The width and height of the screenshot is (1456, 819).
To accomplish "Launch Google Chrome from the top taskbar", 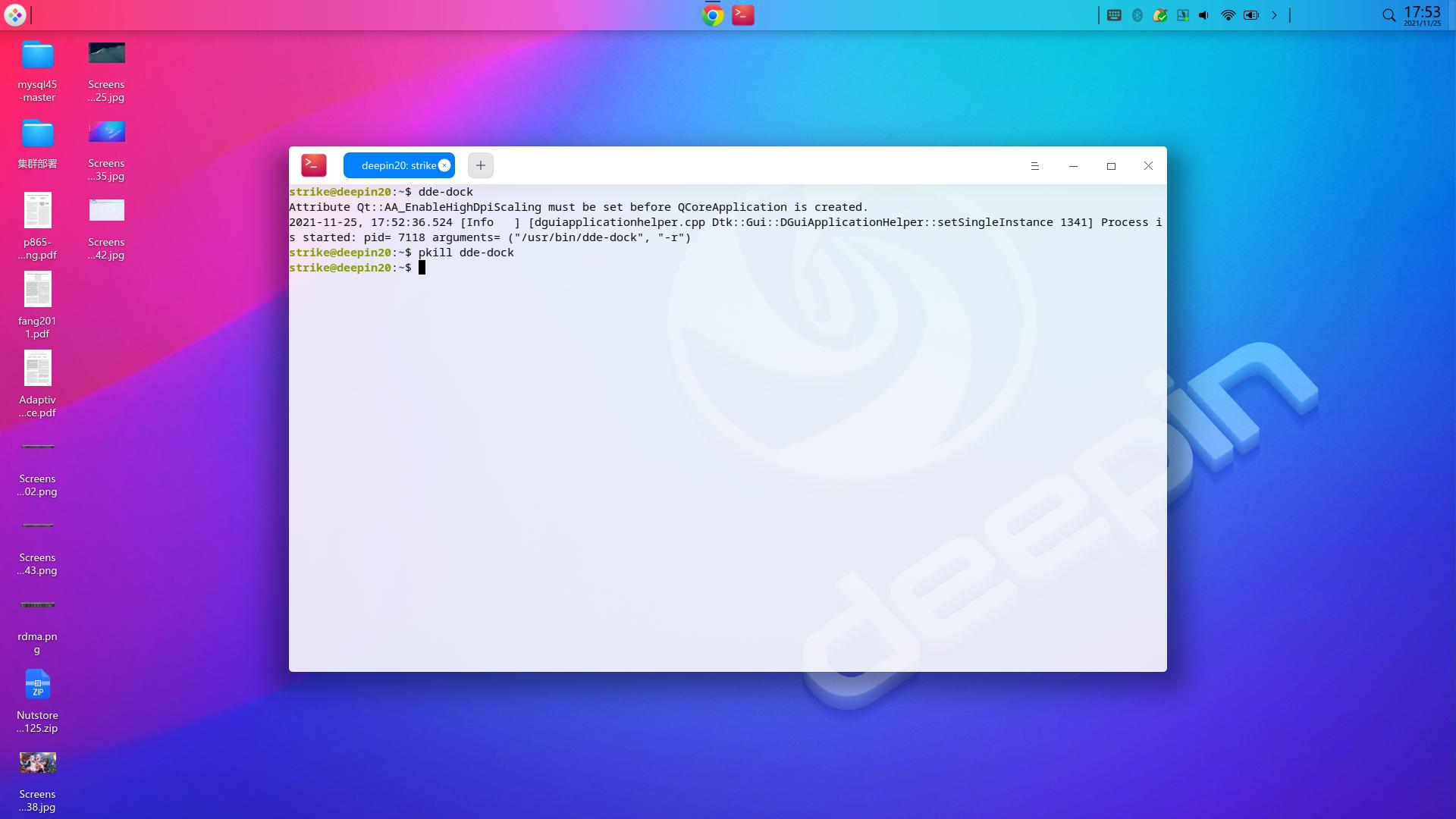I will pos(713,15).
